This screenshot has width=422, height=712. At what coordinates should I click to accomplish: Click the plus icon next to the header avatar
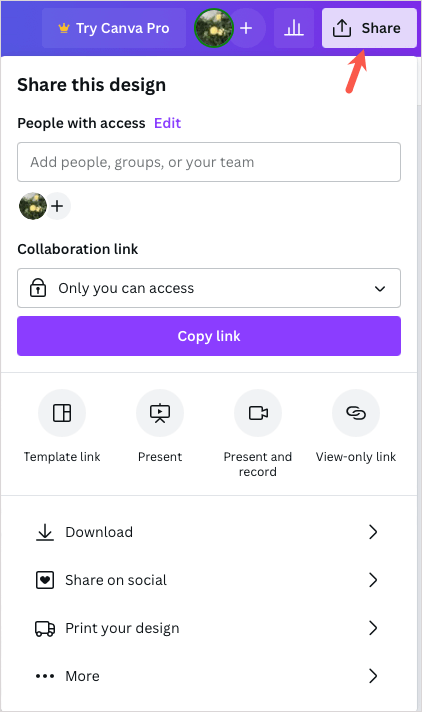coord(246,28)
